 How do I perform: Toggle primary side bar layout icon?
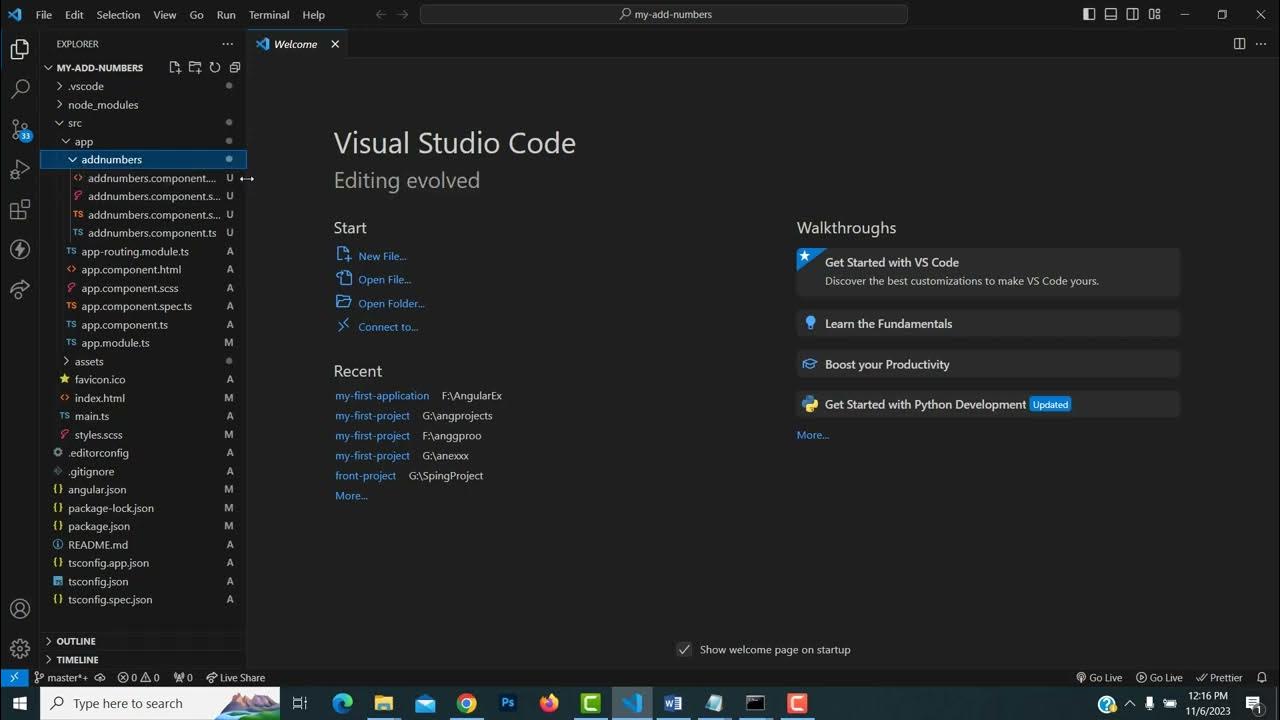click(1089, 15)
